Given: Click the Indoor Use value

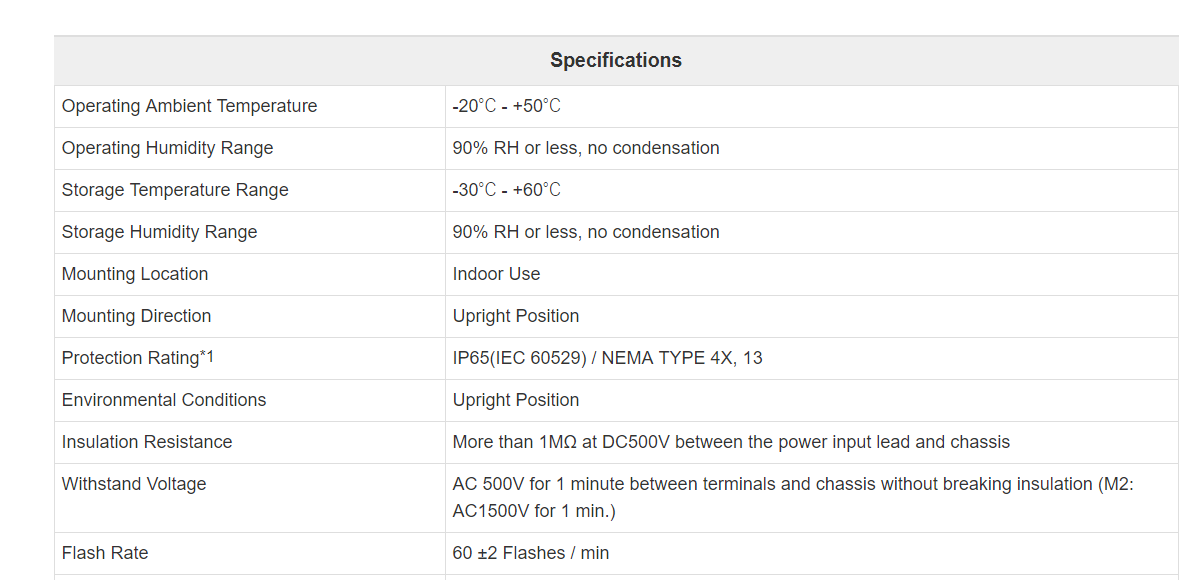Looking at the screenshot, I should coord(496,274).
